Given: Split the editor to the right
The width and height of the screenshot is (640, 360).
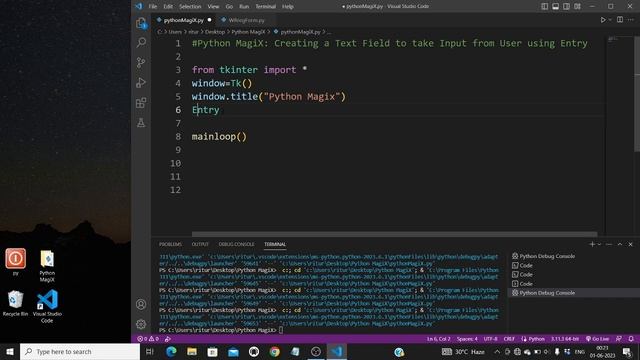Looking at the screenshot, I should (x=620, y=20).
